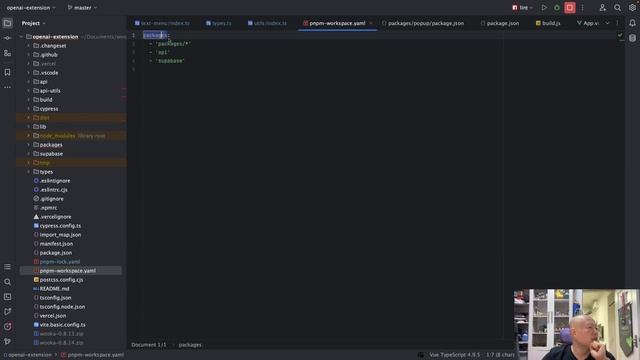
Task: Open tsconfig.node.json file
Action: tap(62, 307)
